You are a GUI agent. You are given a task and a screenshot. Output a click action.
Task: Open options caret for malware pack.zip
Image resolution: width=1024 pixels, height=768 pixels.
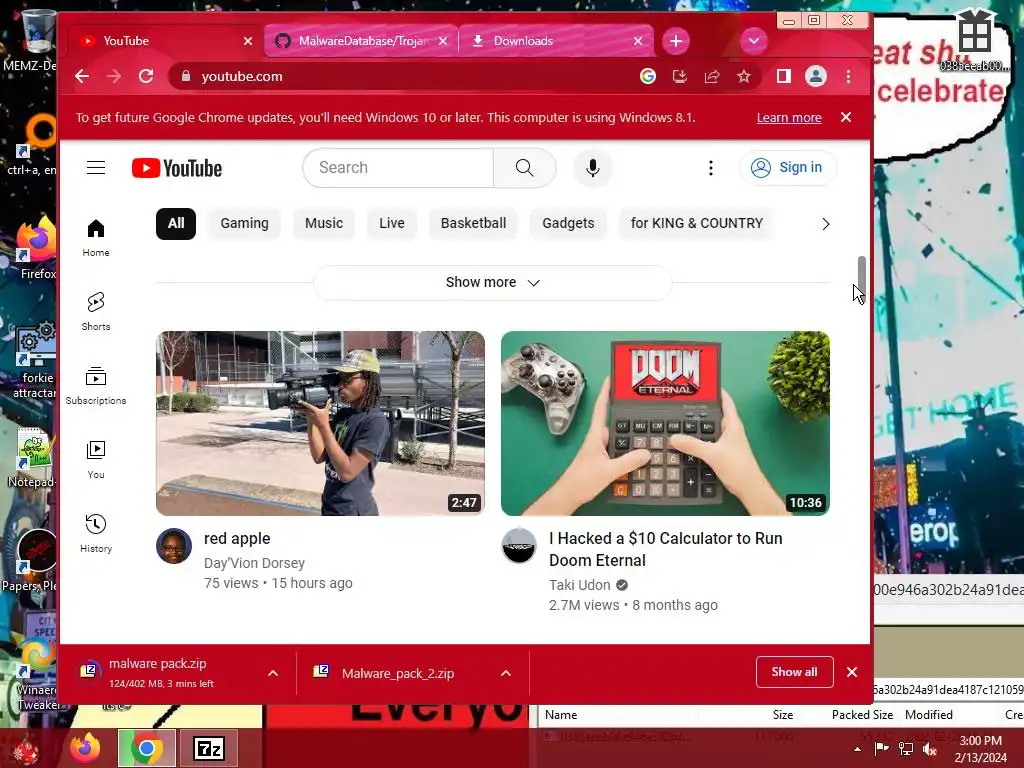pyautogui.click(x=273, y=673)
